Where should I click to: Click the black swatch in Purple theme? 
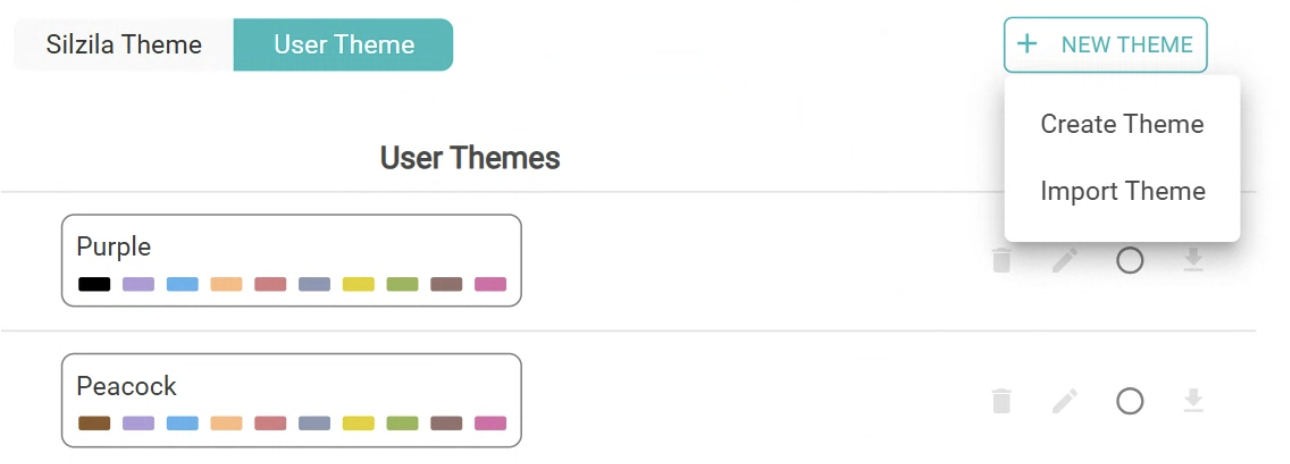pos(94,284)
